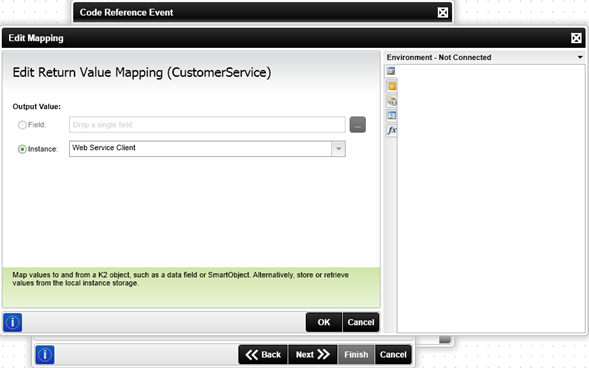Advance with the Next button
Image resolution: width=589 pixels, height=368 pixels.
[x=313, y=354]
